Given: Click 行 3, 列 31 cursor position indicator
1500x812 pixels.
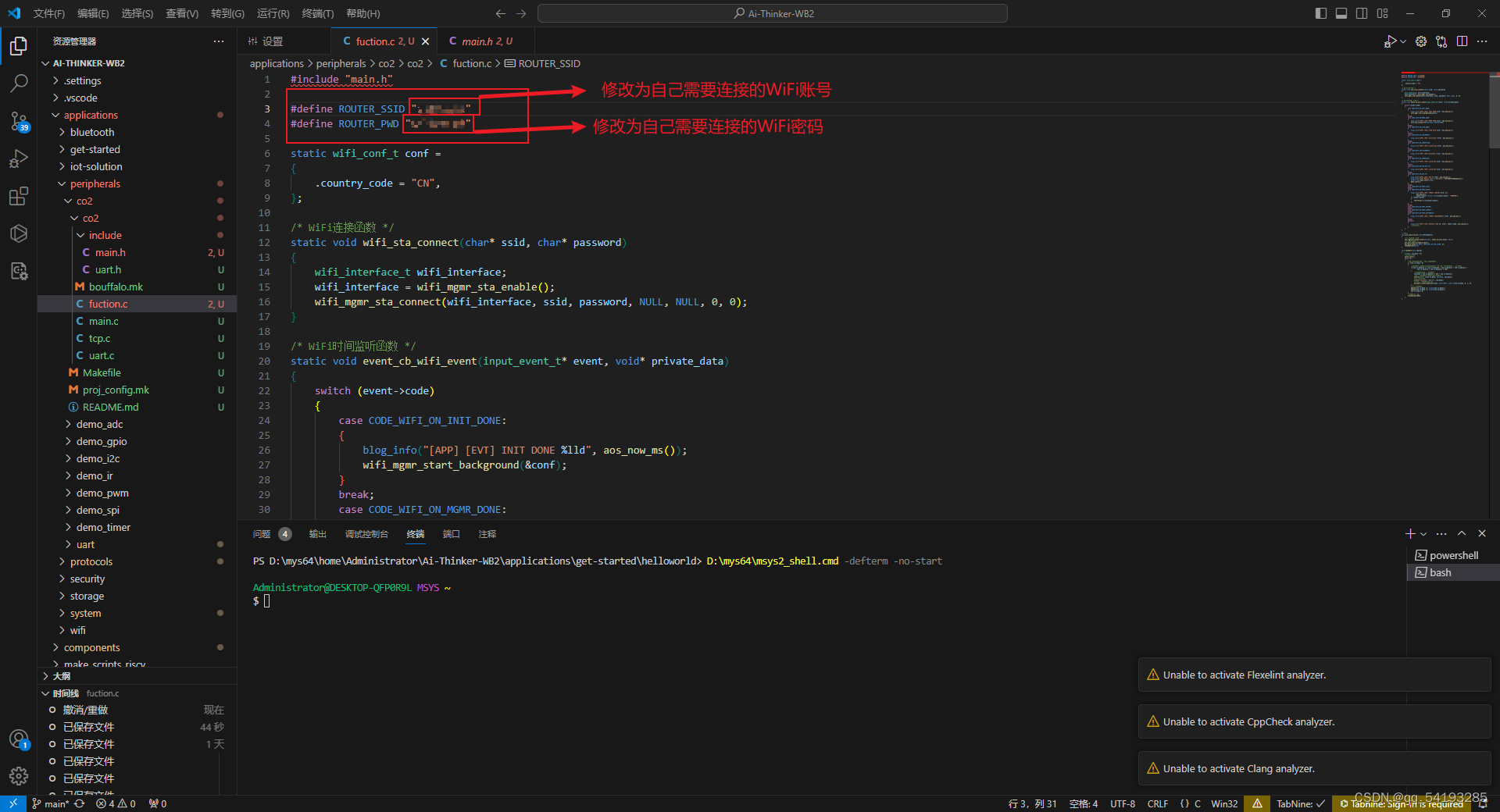Looking at the screenshot, I should coord(1032,803).
